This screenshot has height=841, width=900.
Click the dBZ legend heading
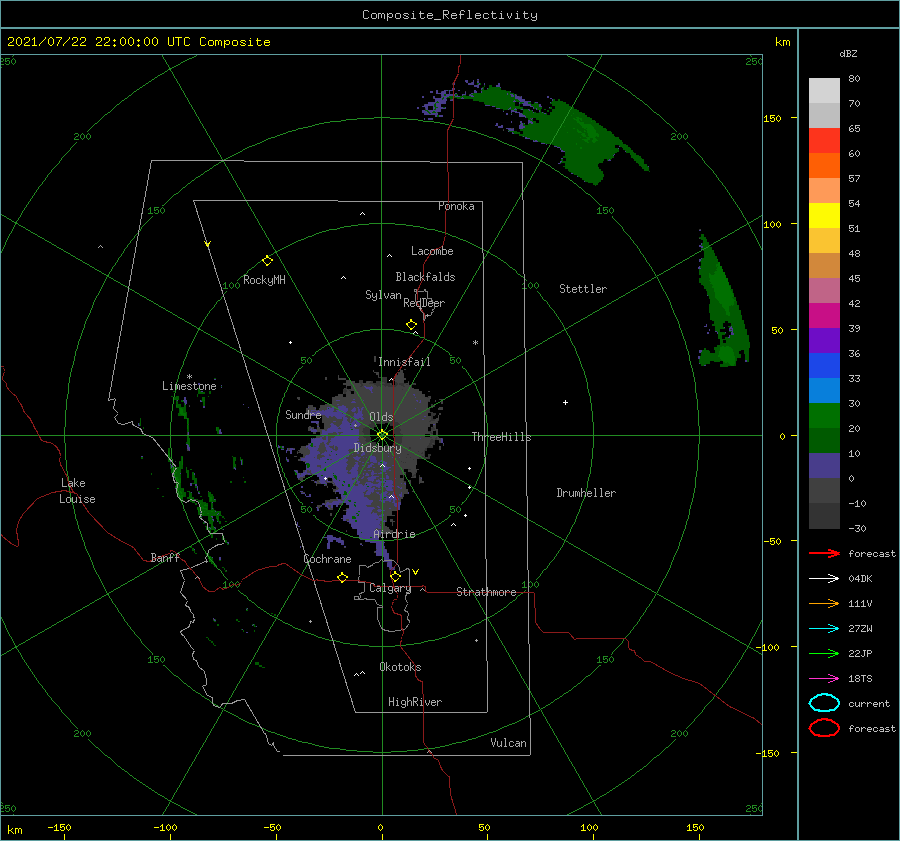848,53
